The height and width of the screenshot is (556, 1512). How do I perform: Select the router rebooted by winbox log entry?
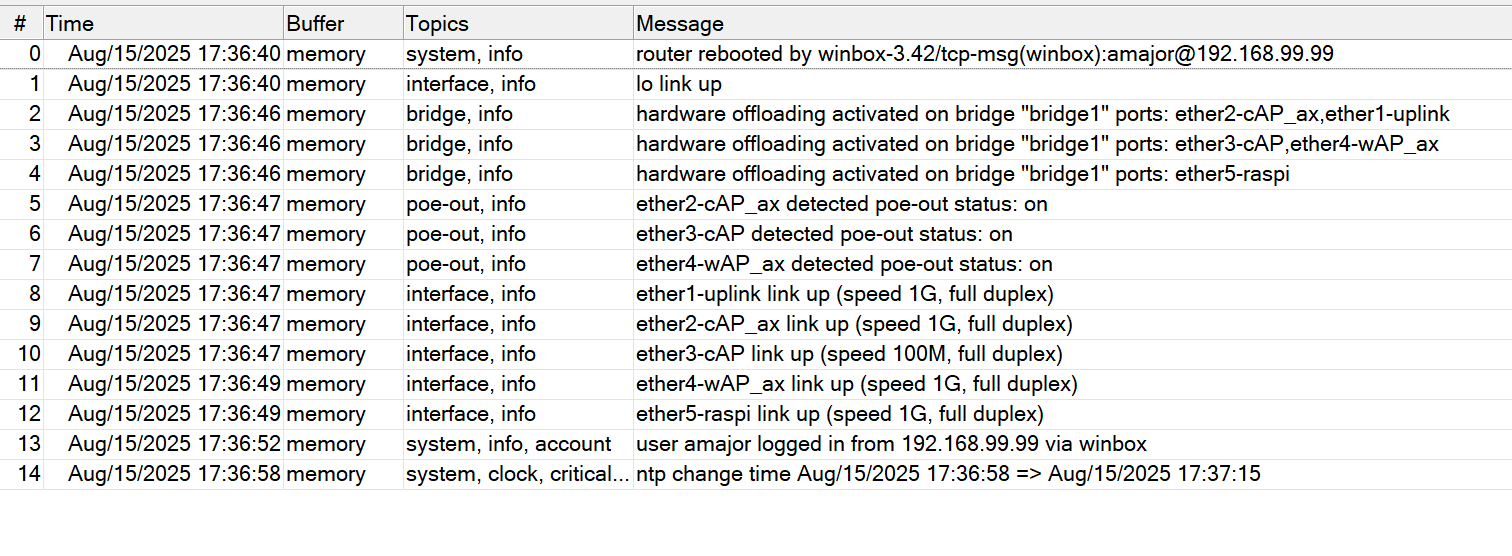[x=984, y=54]
